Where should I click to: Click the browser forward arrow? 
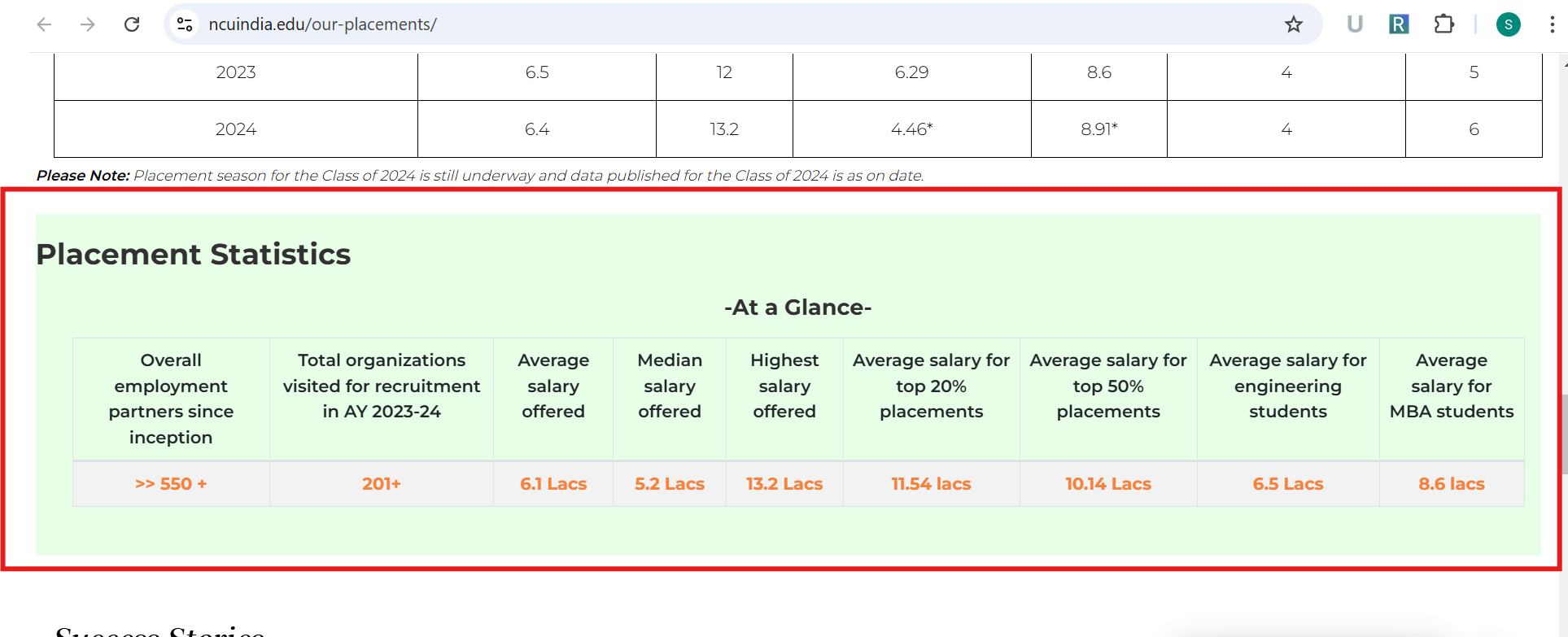coord(88,24)
